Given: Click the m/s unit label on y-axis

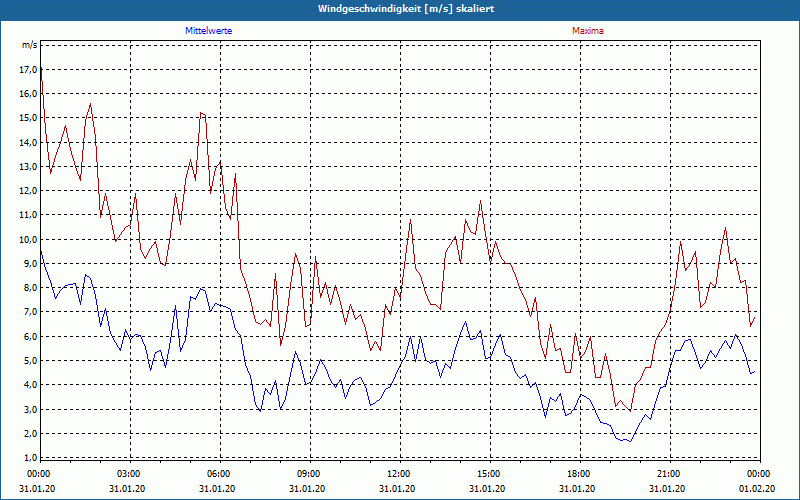Looking at the screenshot, I should (x=30, y=45).
